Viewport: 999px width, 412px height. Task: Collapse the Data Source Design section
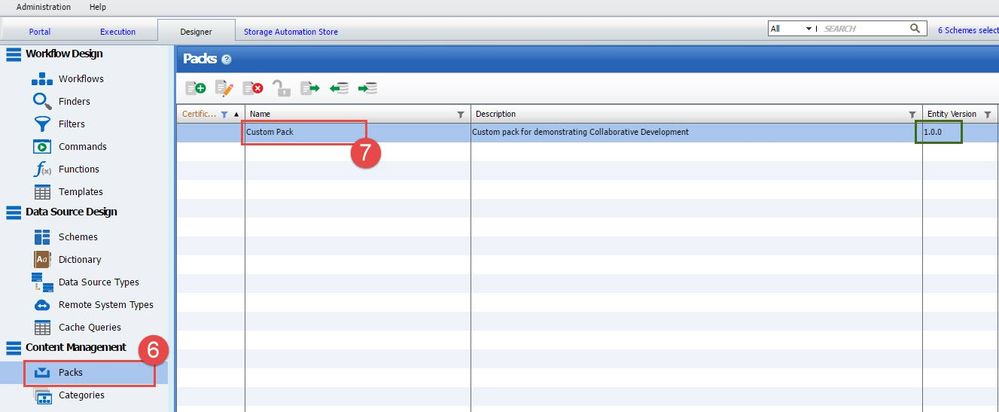[x=15, y=212]
